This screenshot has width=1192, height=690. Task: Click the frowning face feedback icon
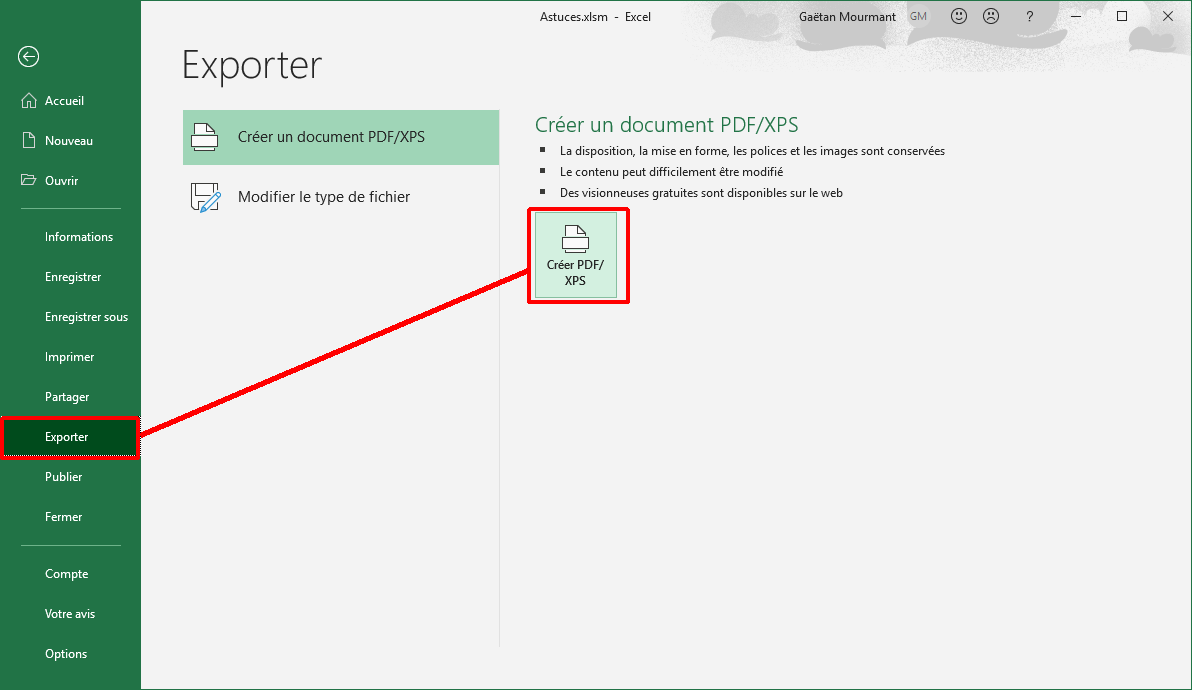pyautogui.click(x=990, y=16)
